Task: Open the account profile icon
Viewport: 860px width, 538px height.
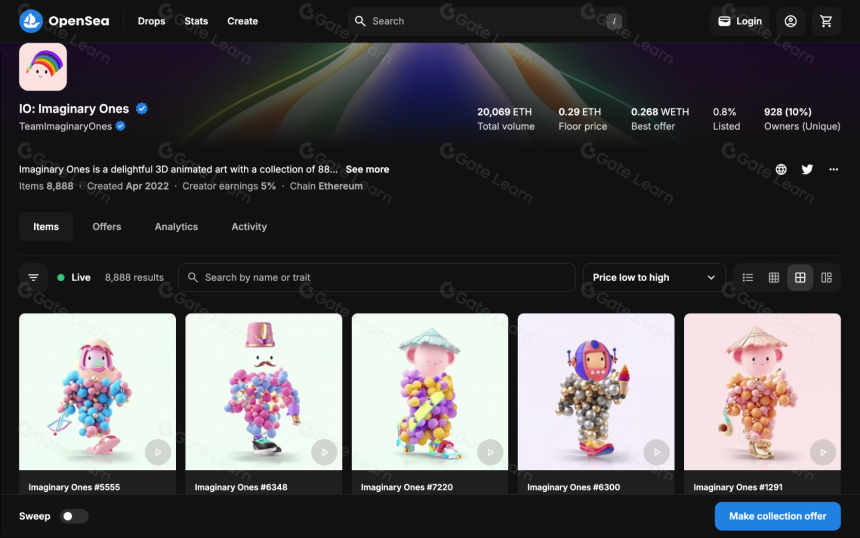Action: pyautogui.click(x=790, y=21)
